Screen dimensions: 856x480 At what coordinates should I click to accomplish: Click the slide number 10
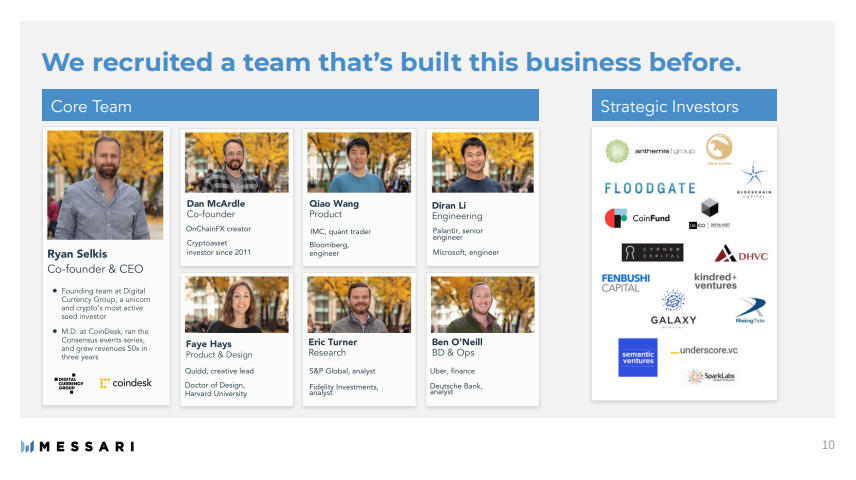[828, 445]
